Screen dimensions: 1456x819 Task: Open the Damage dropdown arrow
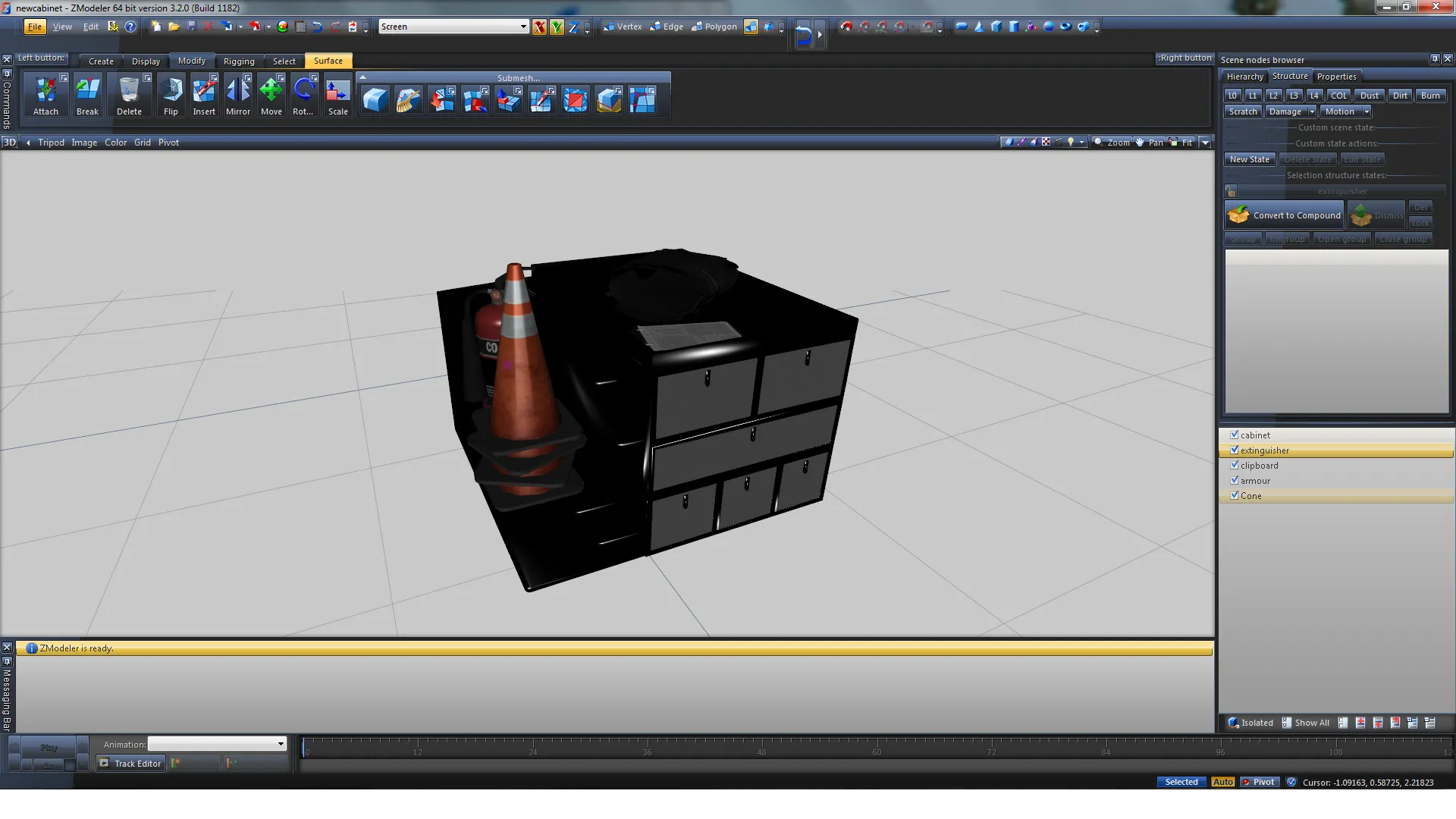[1311, 111]
